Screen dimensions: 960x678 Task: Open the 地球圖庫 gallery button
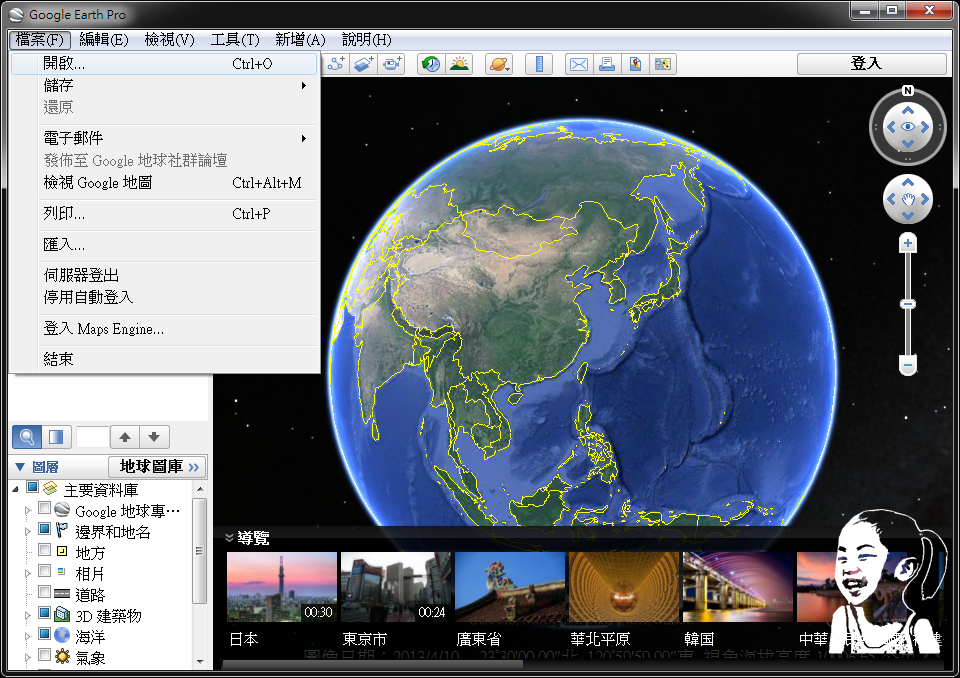click(158, 467)
